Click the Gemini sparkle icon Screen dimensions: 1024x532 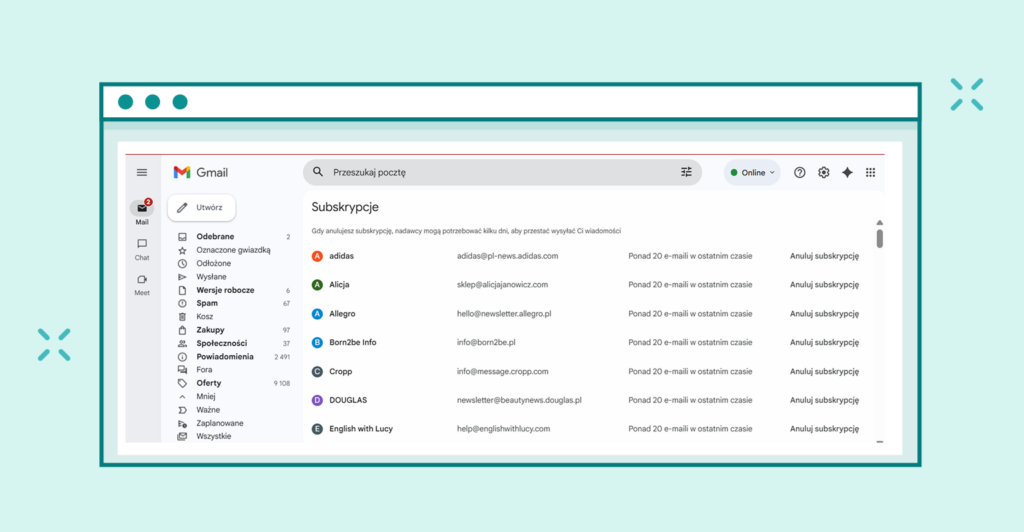pos(847,173)
